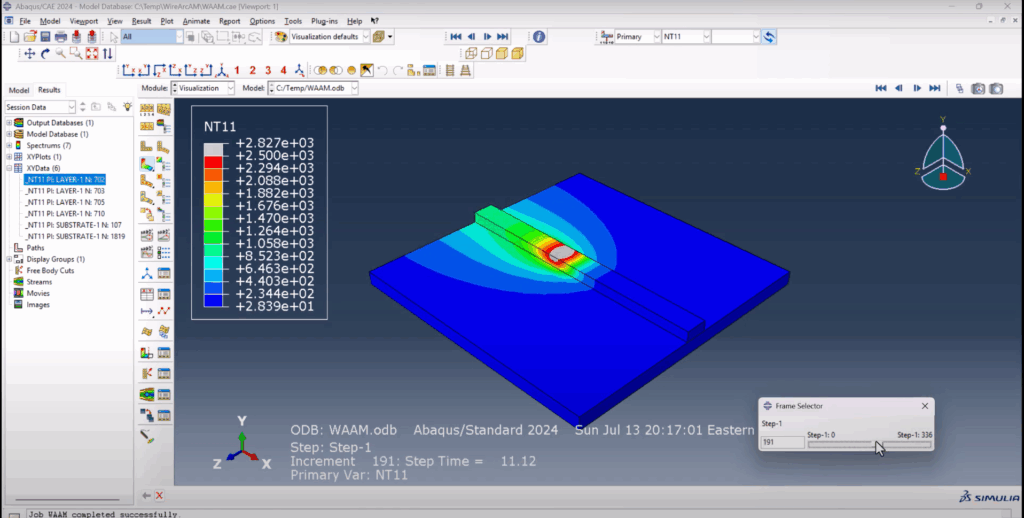Close the Frame Selector dialog

click(x=925, y=406)
